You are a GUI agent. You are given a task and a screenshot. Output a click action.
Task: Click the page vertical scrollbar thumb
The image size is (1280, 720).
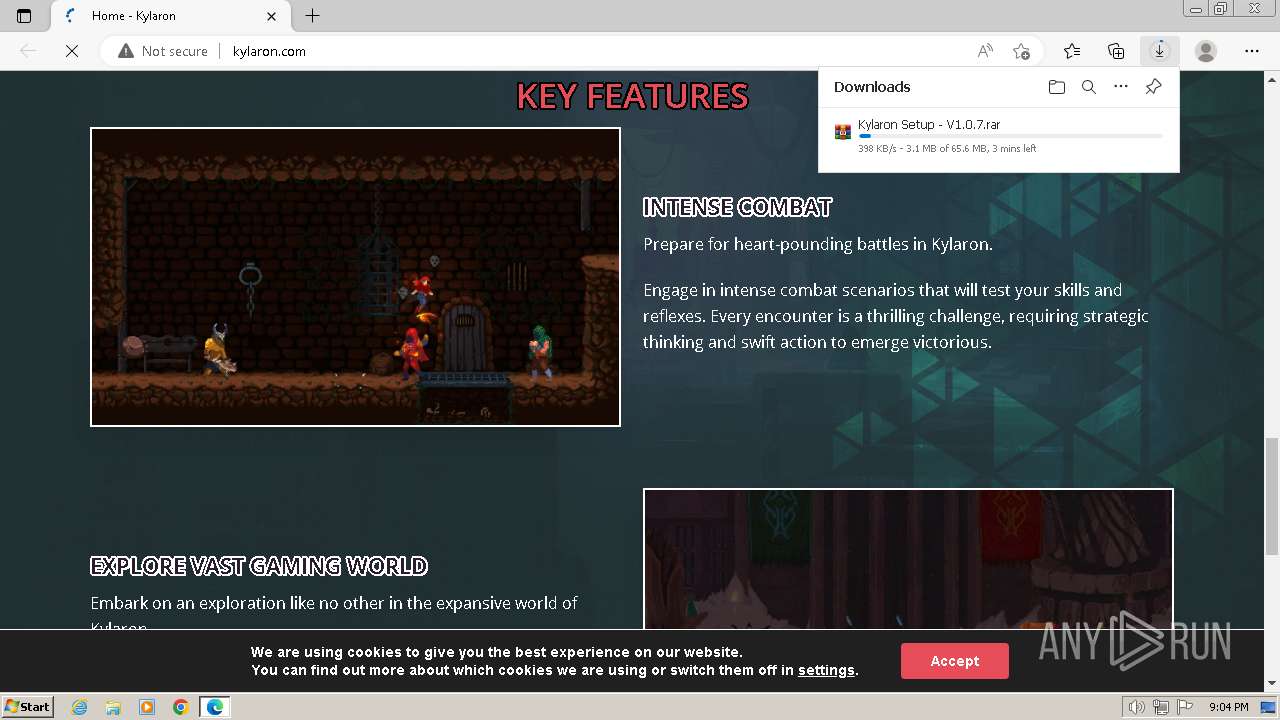[1271, 496]
